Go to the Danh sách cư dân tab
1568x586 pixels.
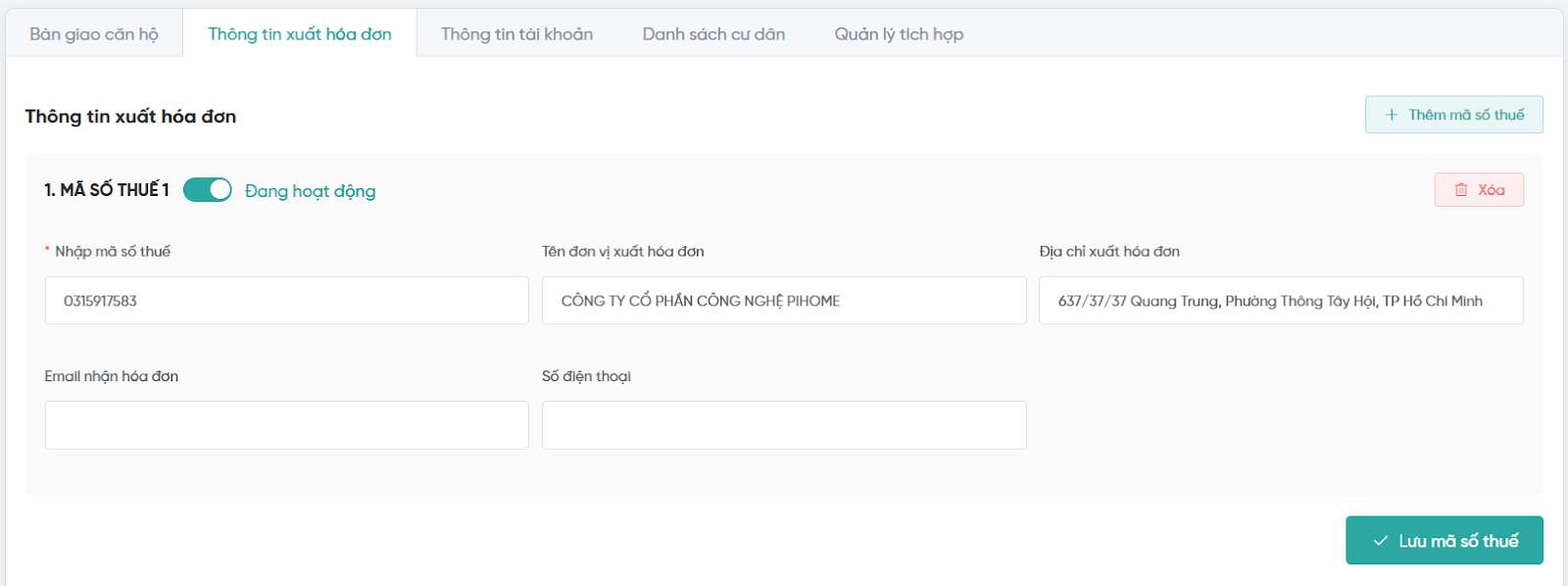[713, 34]
